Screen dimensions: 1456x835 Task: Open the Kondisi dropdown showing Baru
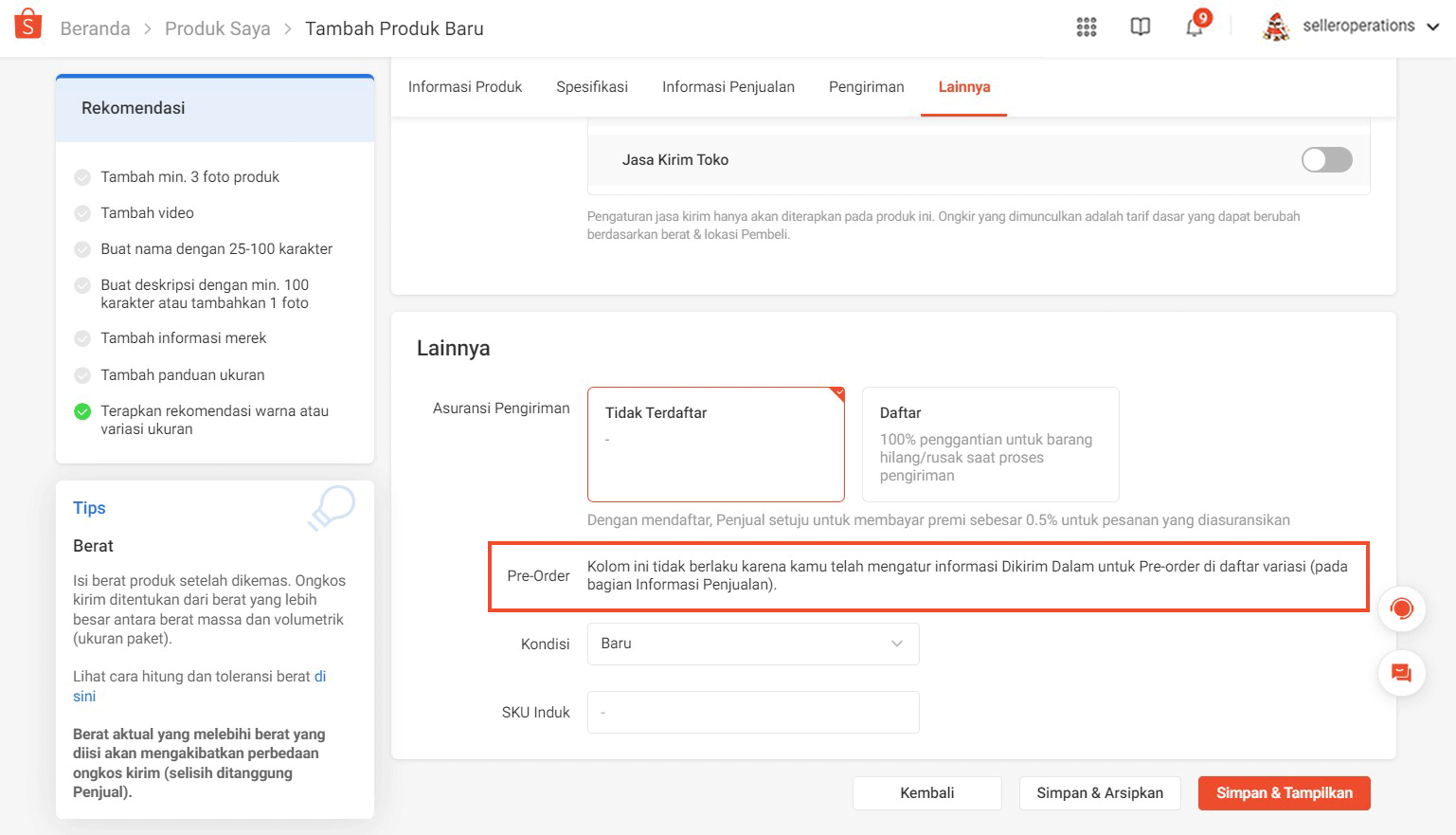click(753, 644)
